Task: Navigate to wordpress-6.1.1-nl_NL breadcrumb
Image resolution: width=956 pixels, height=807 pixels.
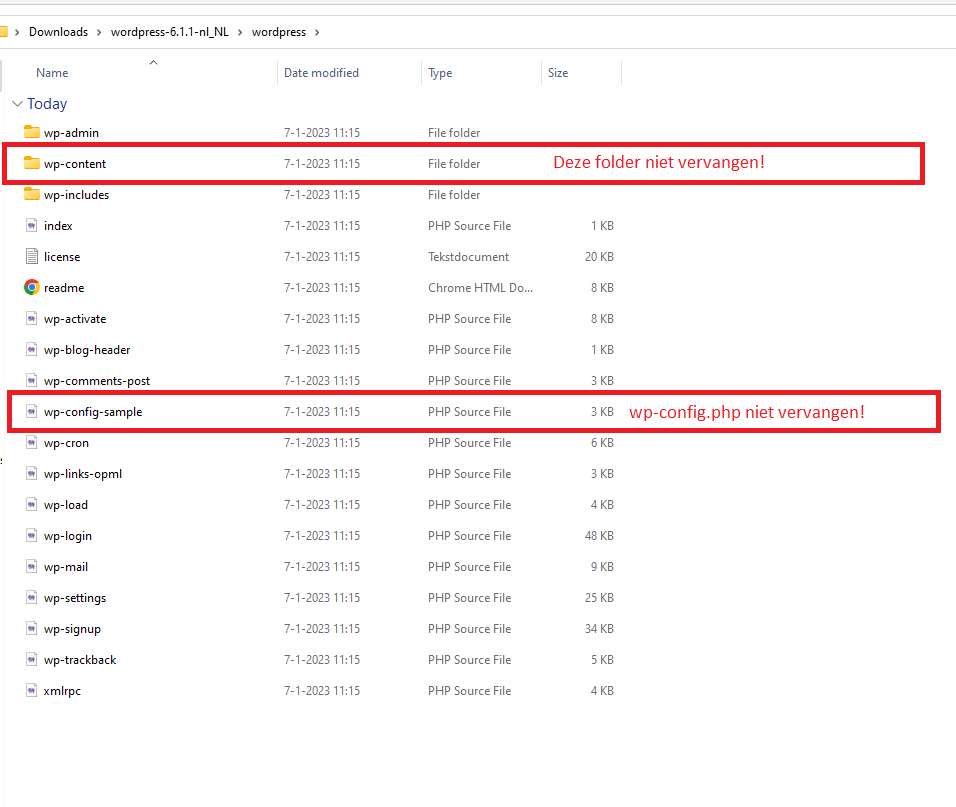Action: click(x=169, y=32)
